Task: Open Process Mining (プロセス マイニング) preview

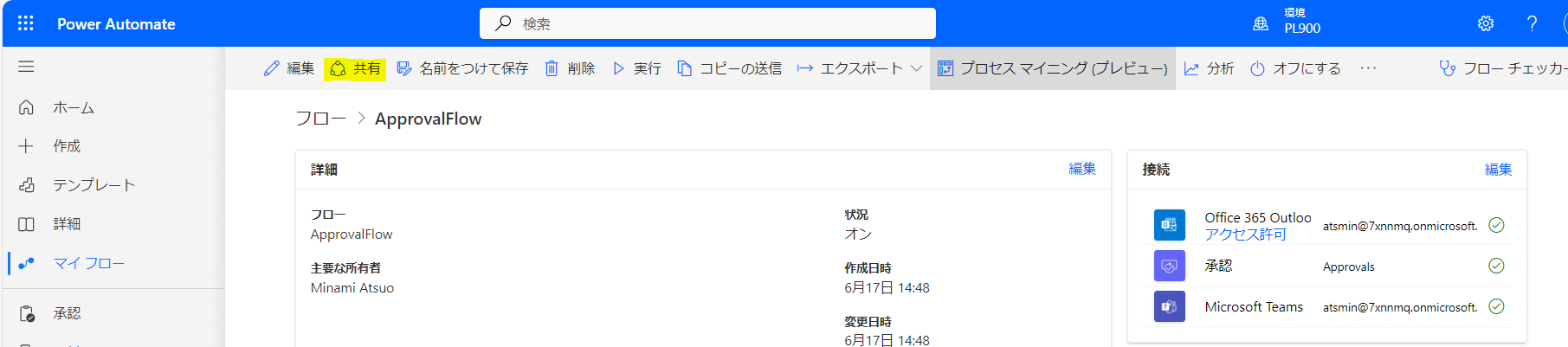Action: coord(1053,68)
